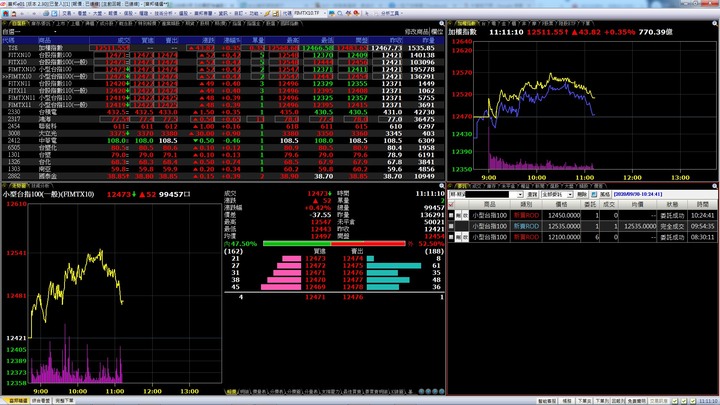Click the 智能客服 button in the status bar
The height and width of the screenshot is (405, 720).
click(x=547, y=401)
